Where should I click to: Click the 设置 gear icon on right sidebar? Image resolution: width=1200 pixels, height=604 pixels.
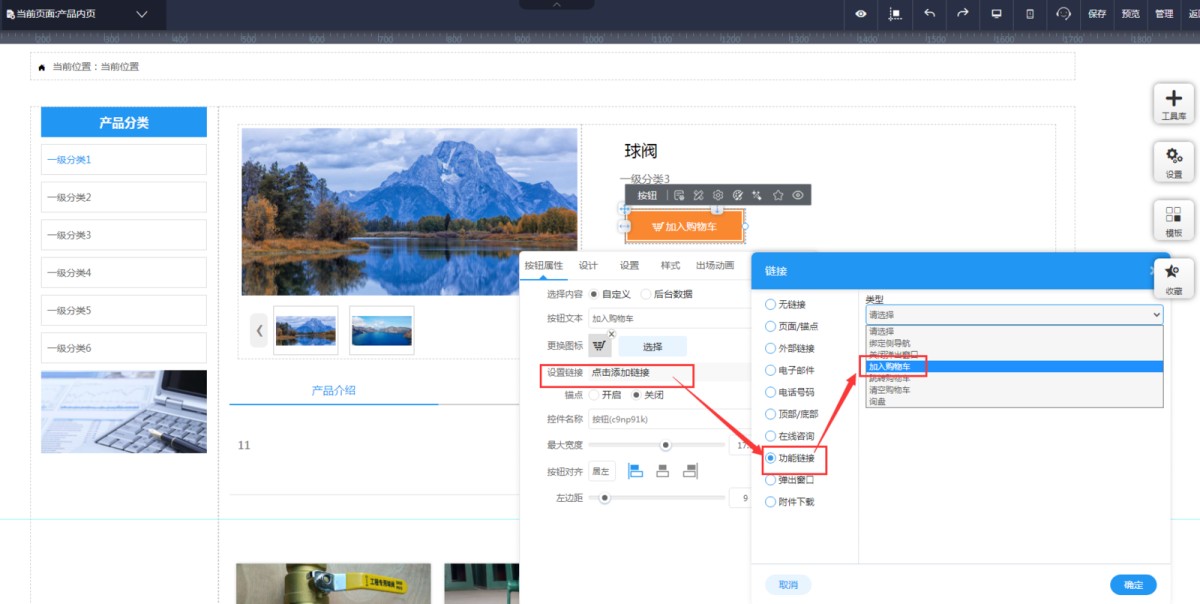point(1173,161)
